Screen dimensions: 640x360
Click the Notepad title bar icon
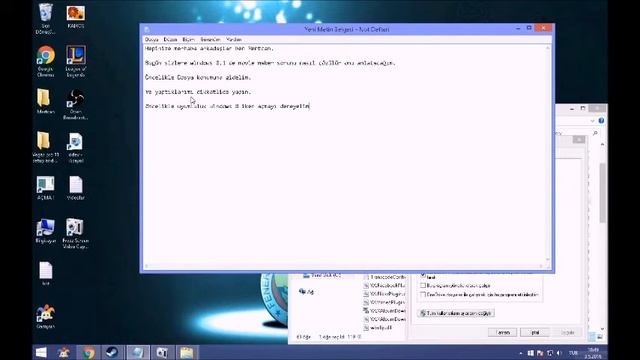(147, 29)
